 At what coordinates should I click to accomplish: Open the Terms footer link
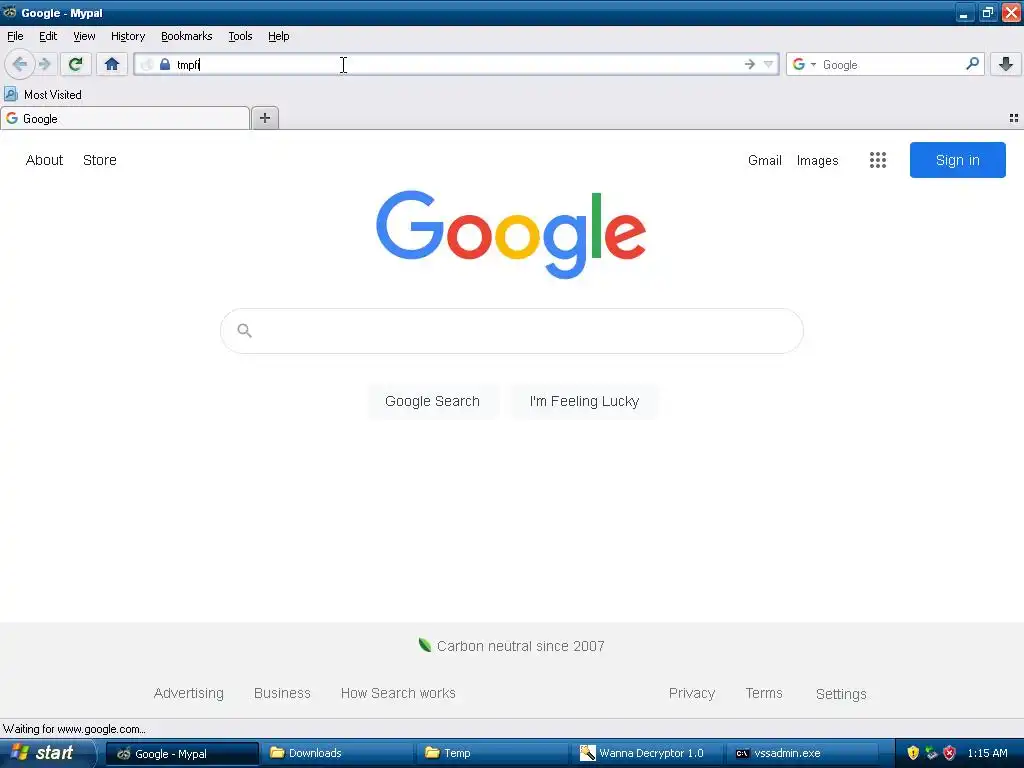click(x=764, y=693)
